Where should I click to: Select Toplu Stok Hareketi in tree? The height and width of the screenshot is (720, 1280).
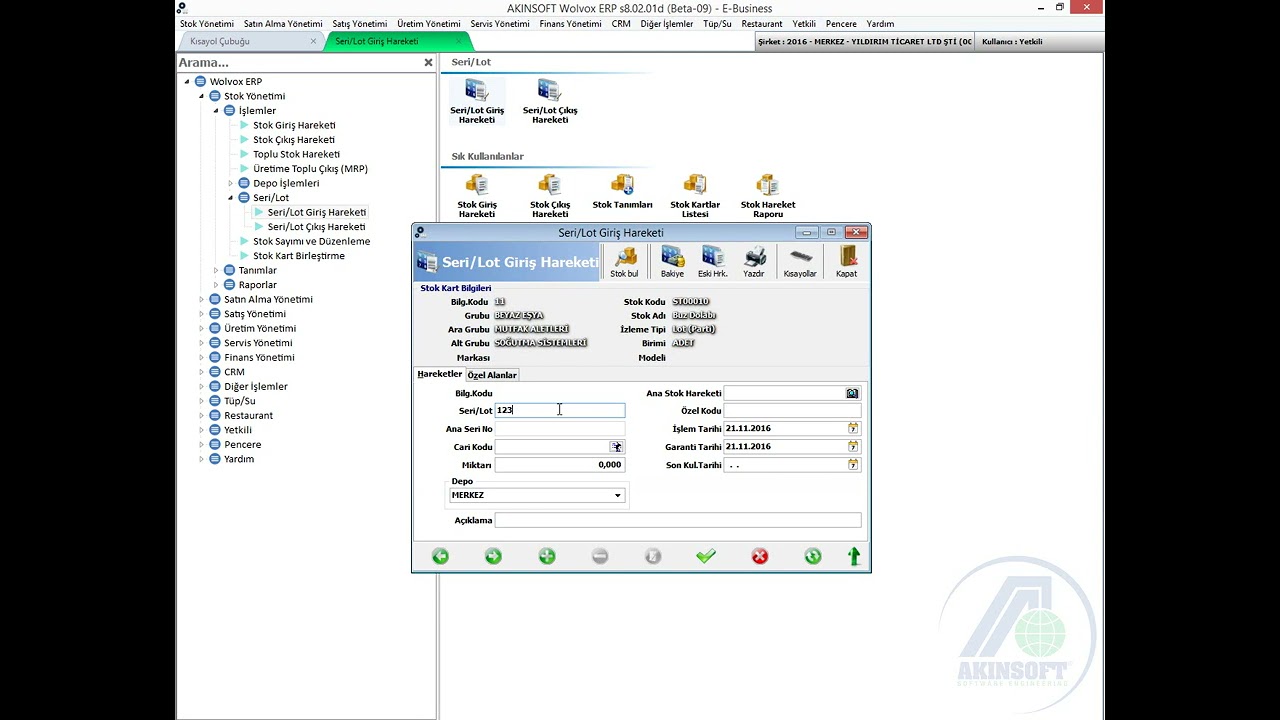pyautogui.click(x=296, y=155)
